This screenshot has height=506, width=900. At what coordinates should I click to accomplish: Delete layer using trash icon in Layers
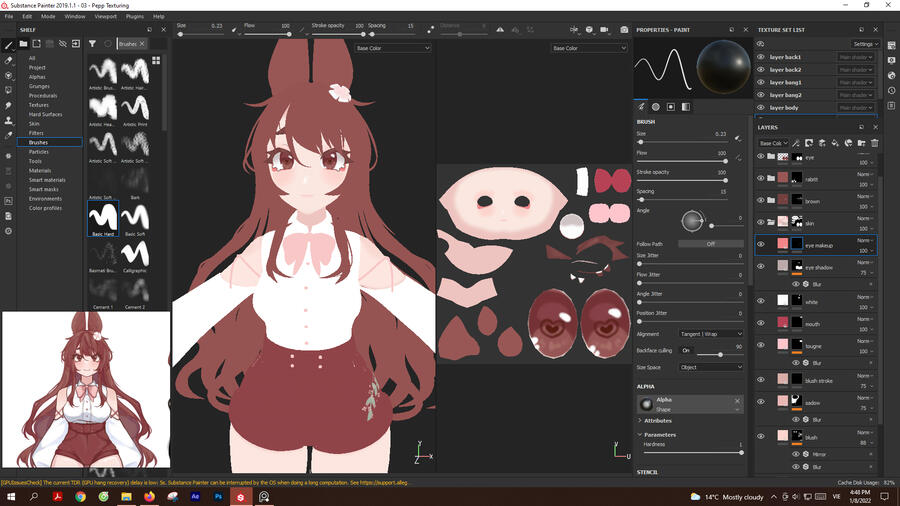(874, 143)
